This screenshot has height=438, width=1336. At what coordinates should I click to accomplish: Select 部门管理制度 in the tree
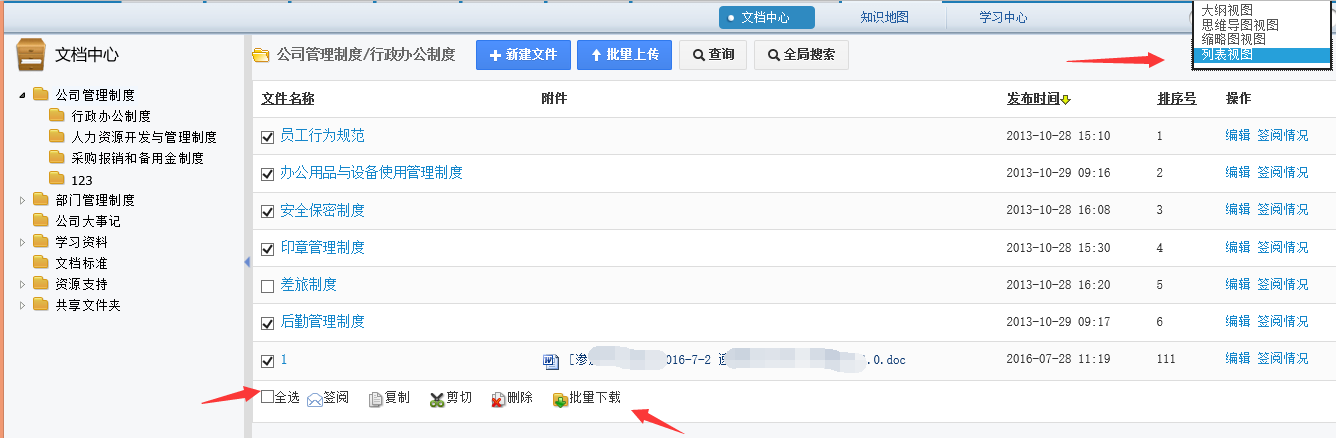click(x=95, y=200)
